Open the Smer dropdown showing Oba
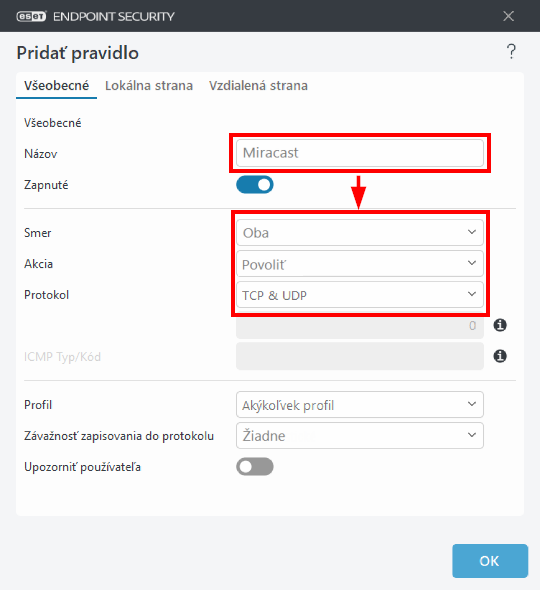Image resolution: width=540 pixels, height=590 pixels. click(x=360, y=233)
